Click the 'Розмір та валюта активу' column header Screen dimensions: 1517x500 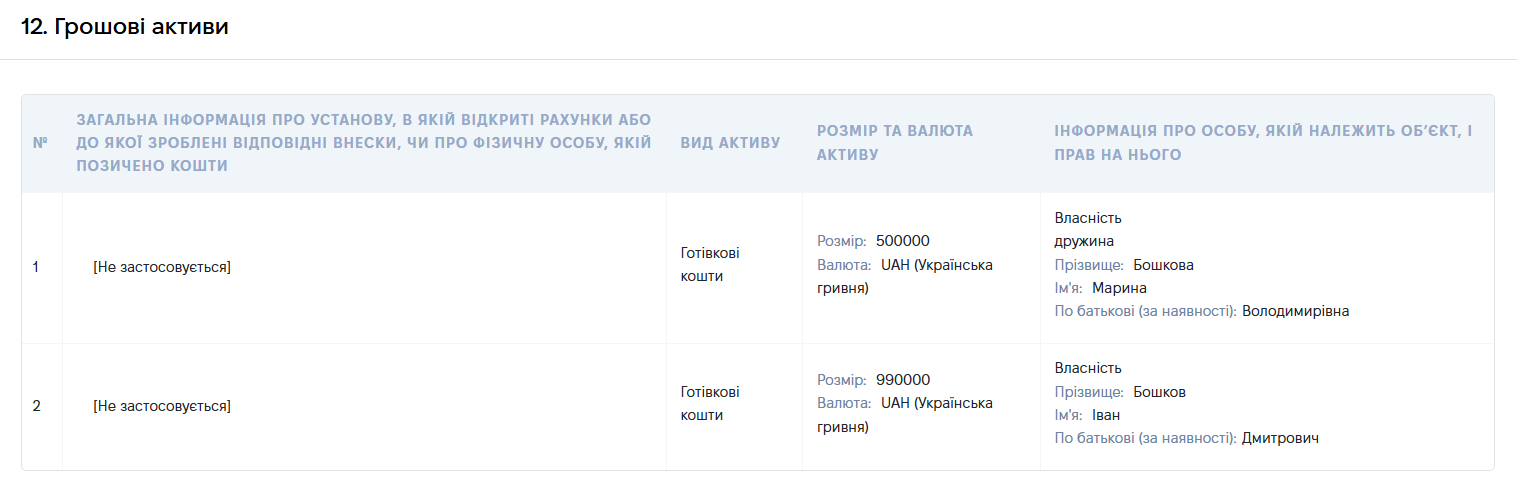[895, 143]
